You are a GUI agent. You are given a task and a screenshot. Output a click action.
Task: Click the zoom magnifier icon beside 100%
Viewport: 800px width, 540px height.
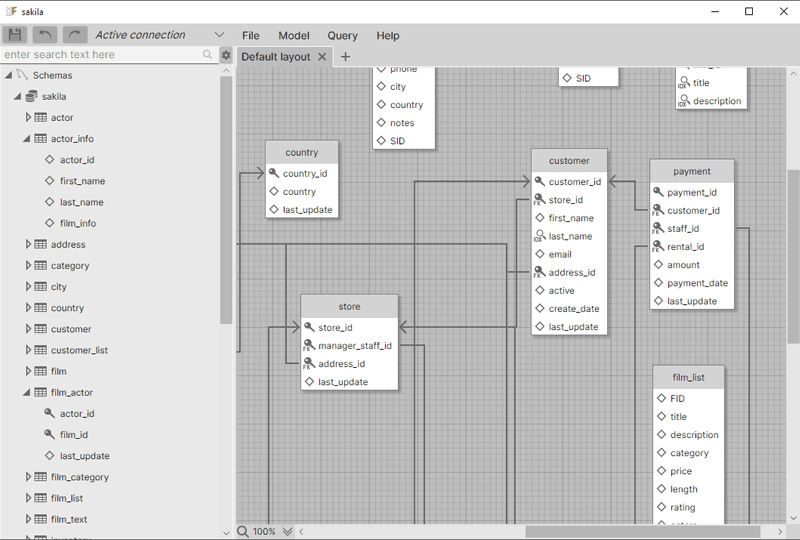[x=243, y=531]
